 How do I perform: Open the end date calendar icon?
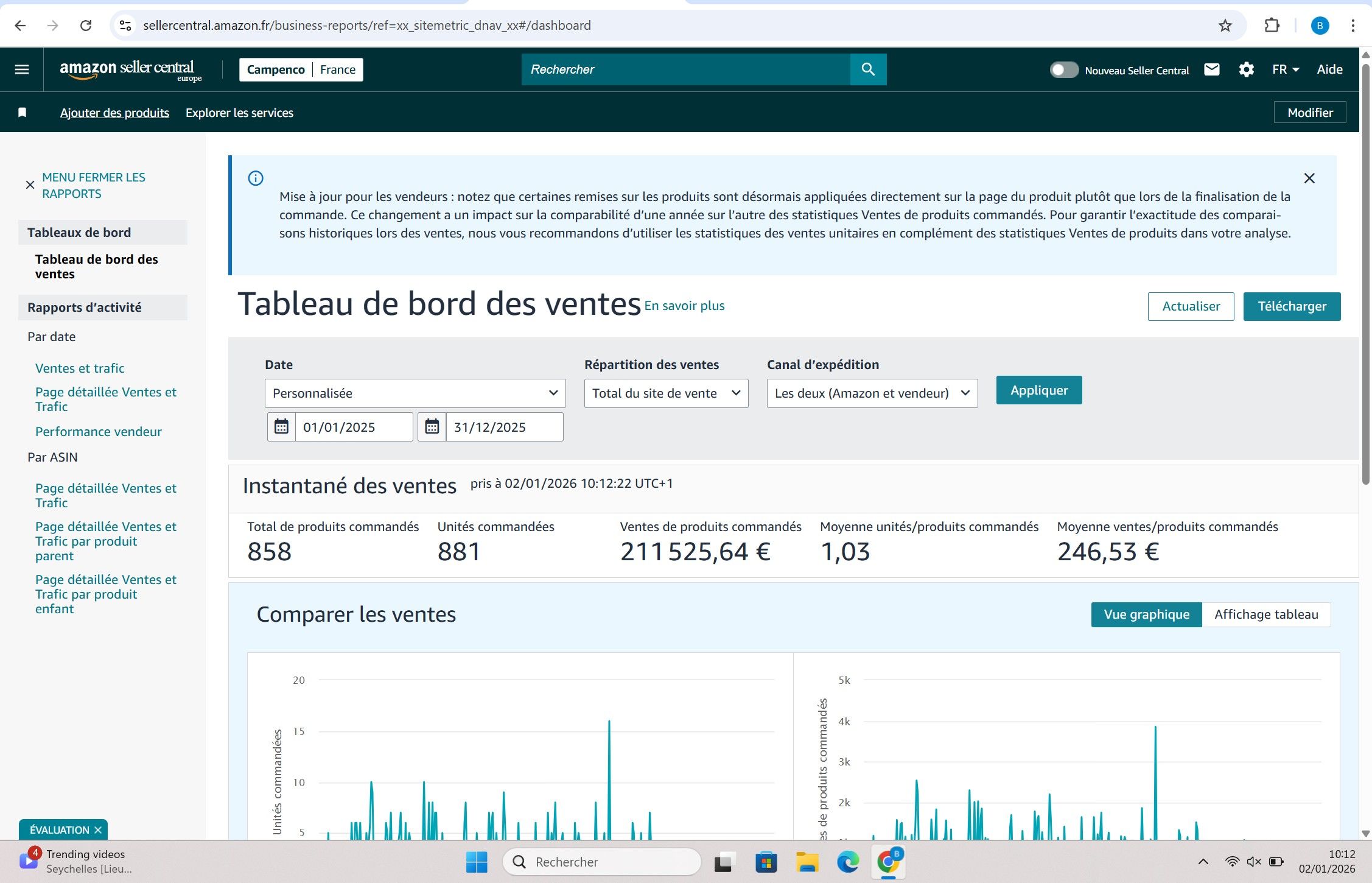point(432,427)
